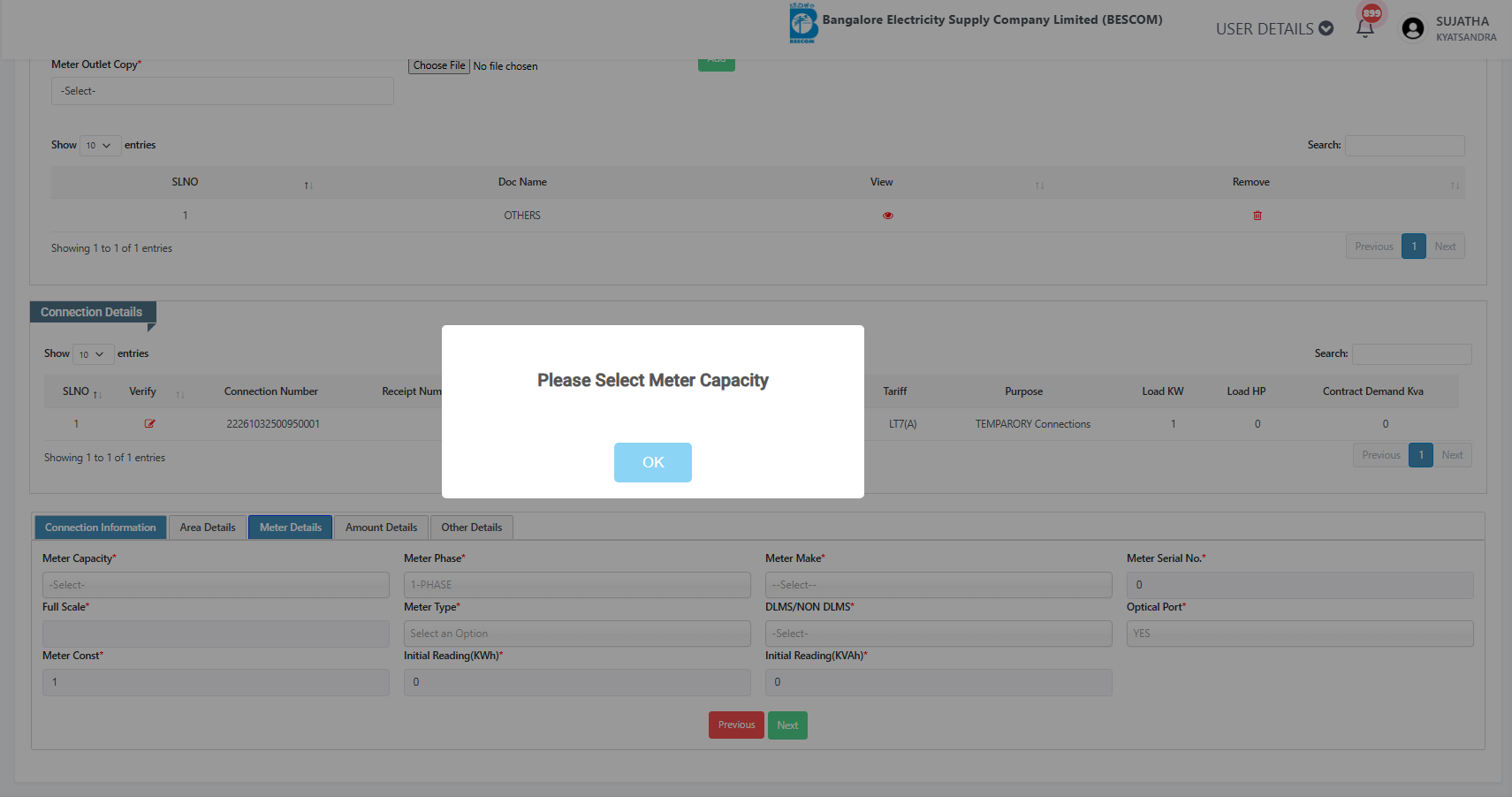
Task: Click the Meter Const field
Action: click(x=216, y=682)
